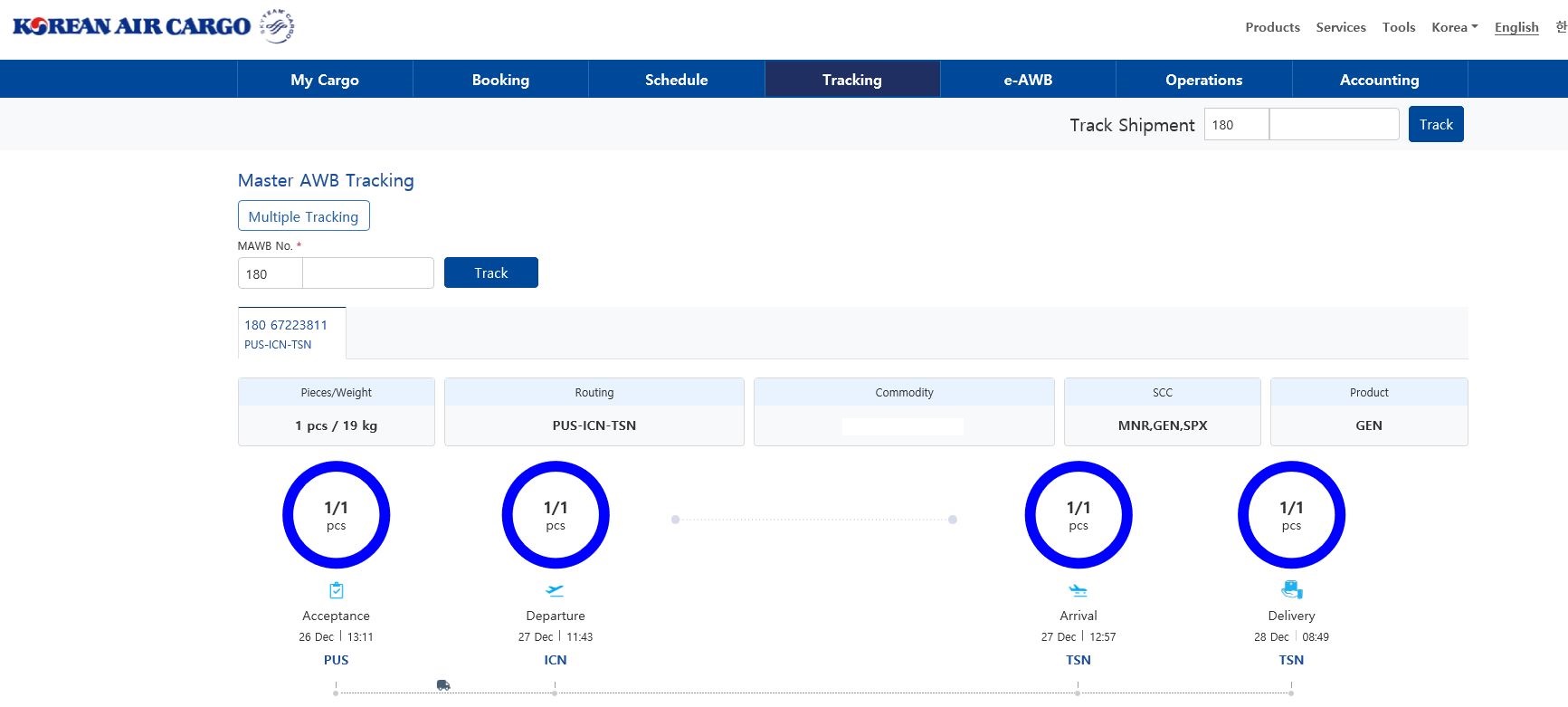Click the Track Shipment label

tap(1133, 125)
